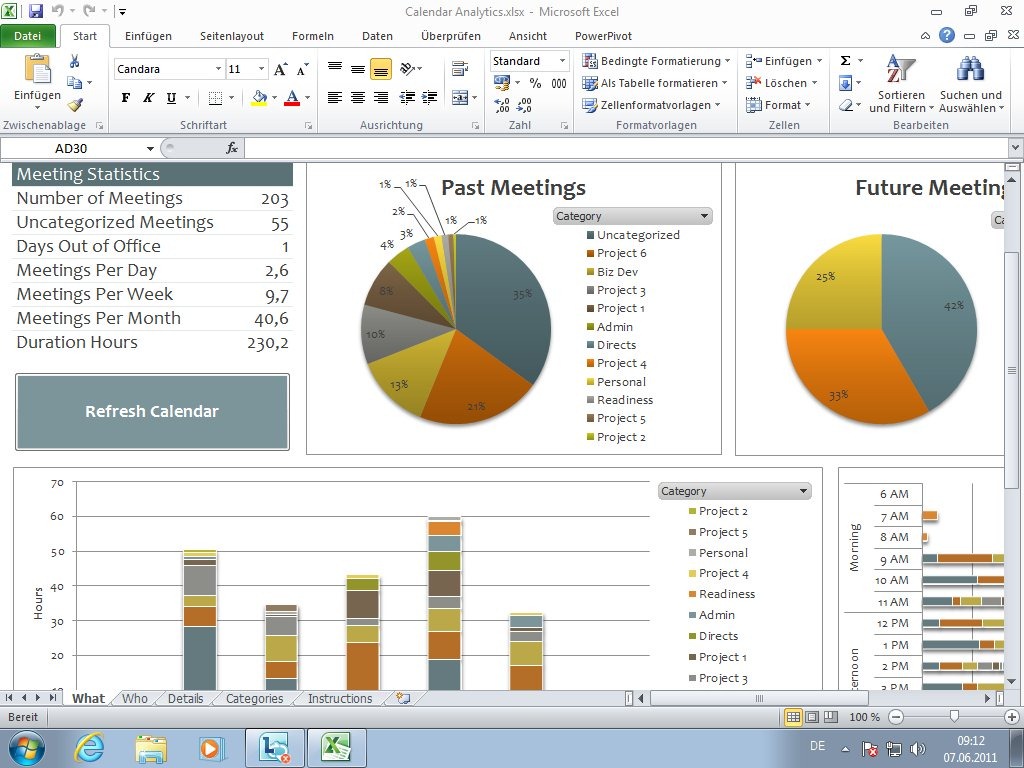Expand the Past Meetings Category filter dropdown

[x=705, y=216]
